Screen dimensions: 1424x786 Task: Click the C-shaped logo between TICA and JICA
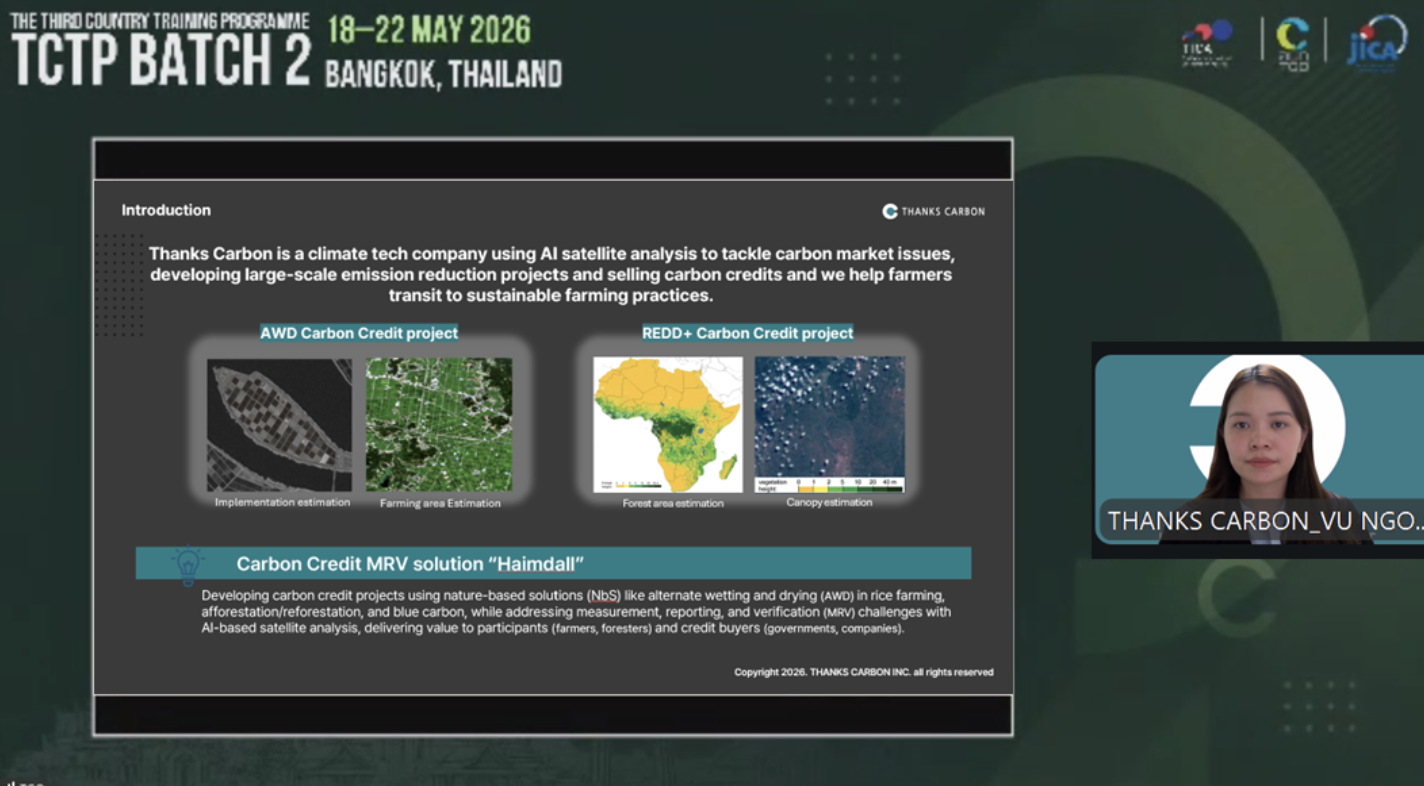point(1292,44)
